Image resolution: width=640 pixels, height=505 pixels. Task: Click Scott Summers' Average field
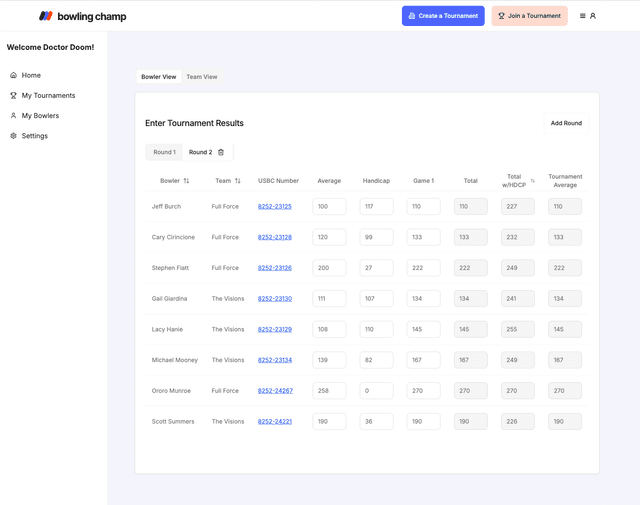[329, 421]
